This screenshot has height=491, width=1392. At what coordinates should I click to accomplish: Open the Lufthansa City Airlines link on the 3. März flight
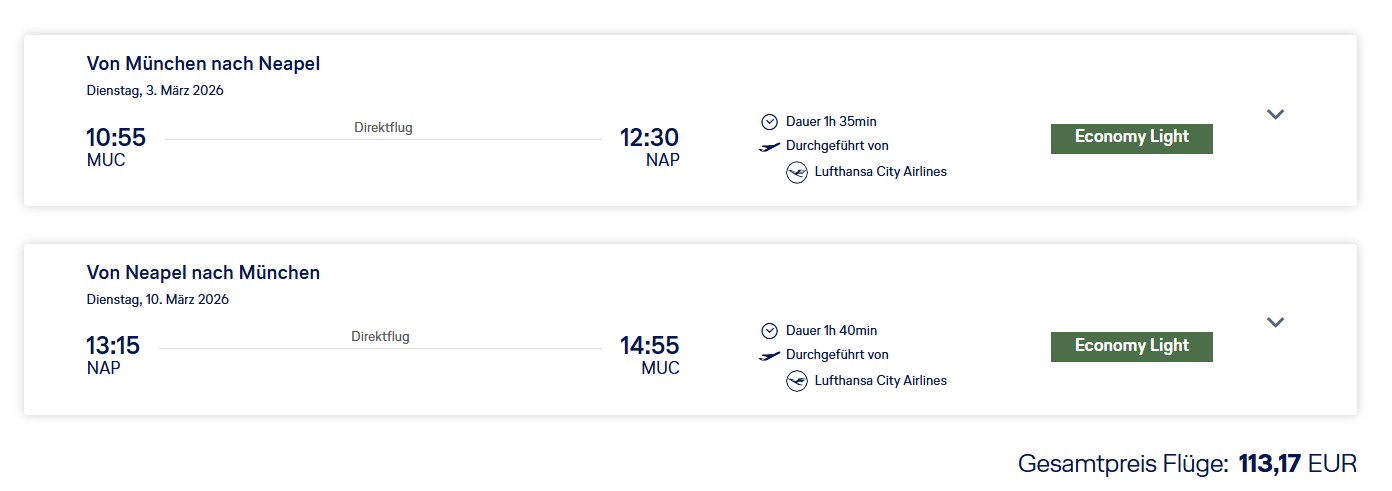point(881,172)
